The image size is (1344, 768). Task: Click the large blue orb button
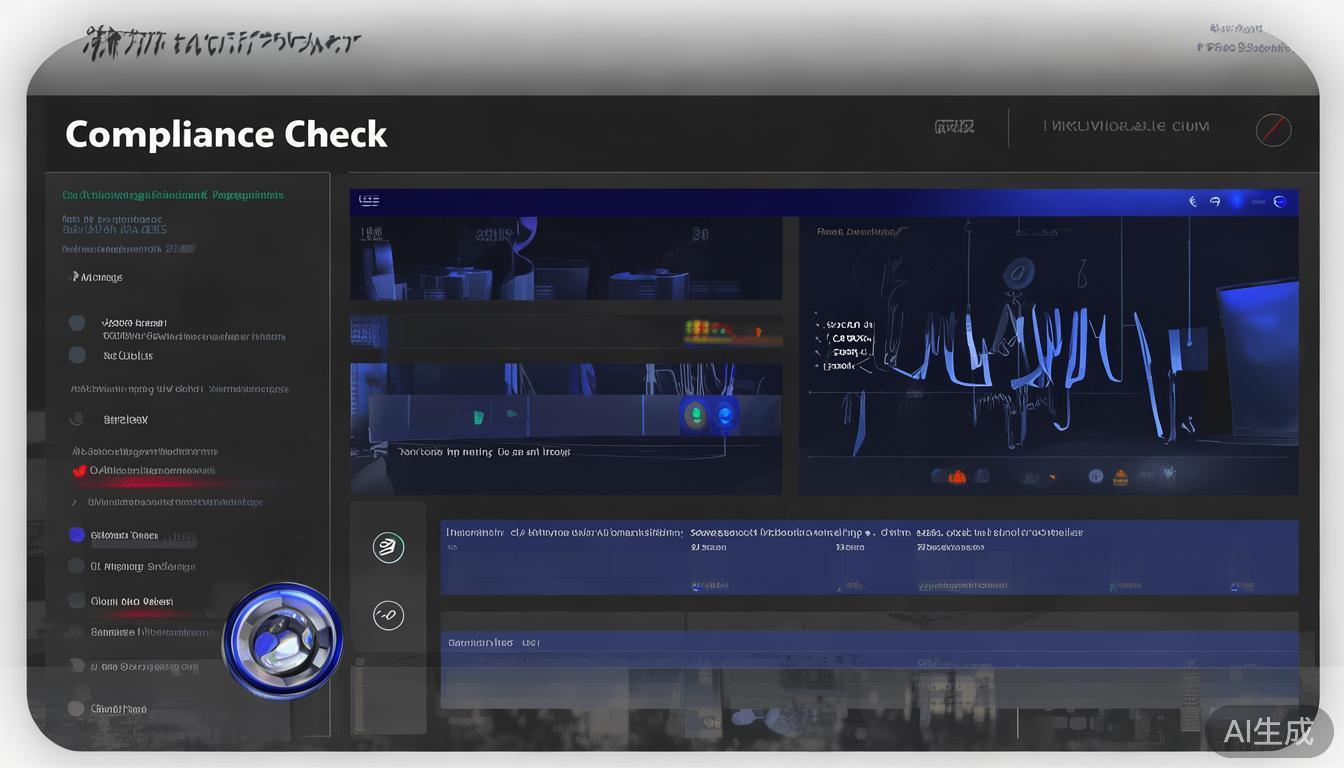point(283,641)
